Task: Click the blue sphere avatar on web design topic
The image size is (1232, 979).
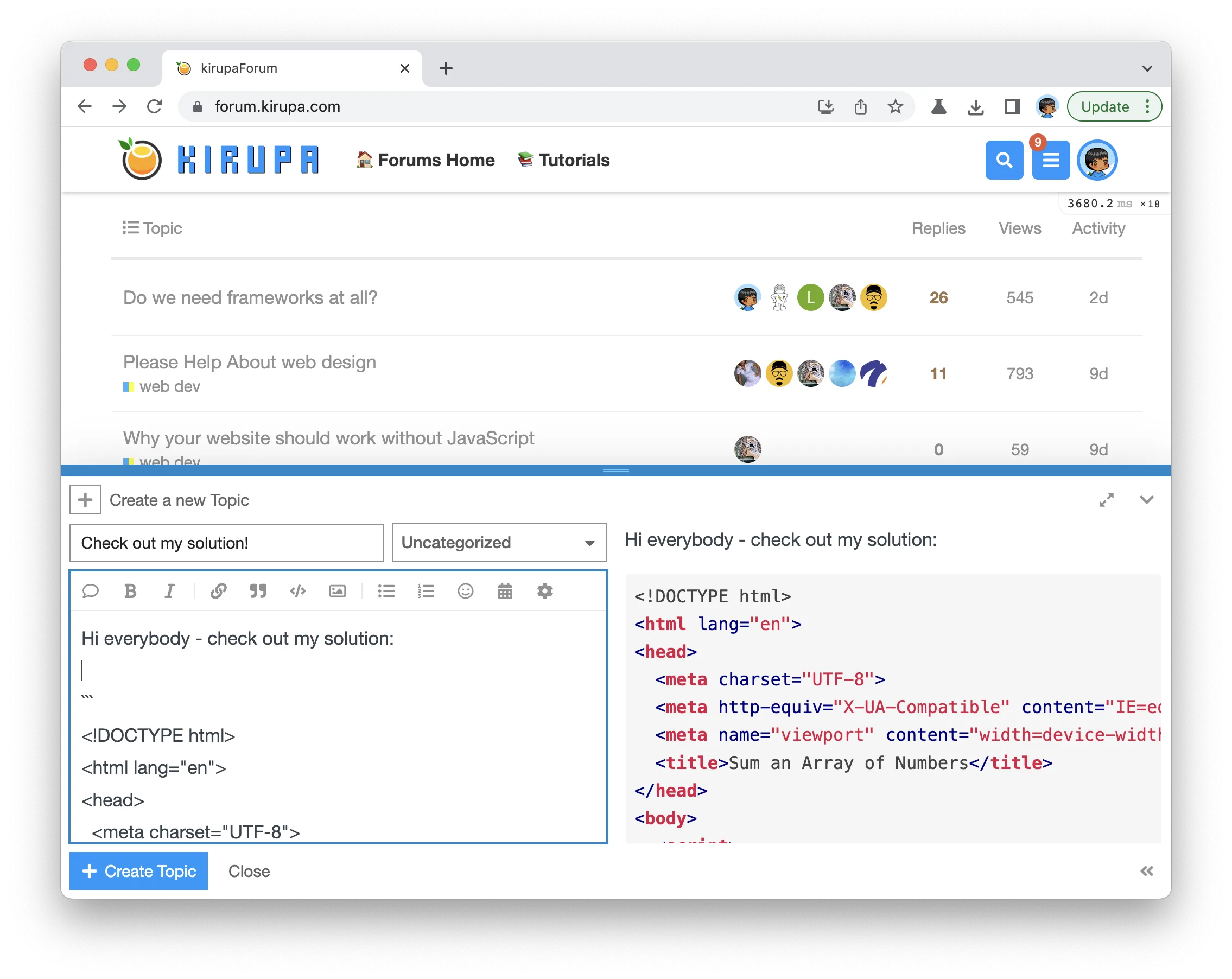Action: [842, 374]
